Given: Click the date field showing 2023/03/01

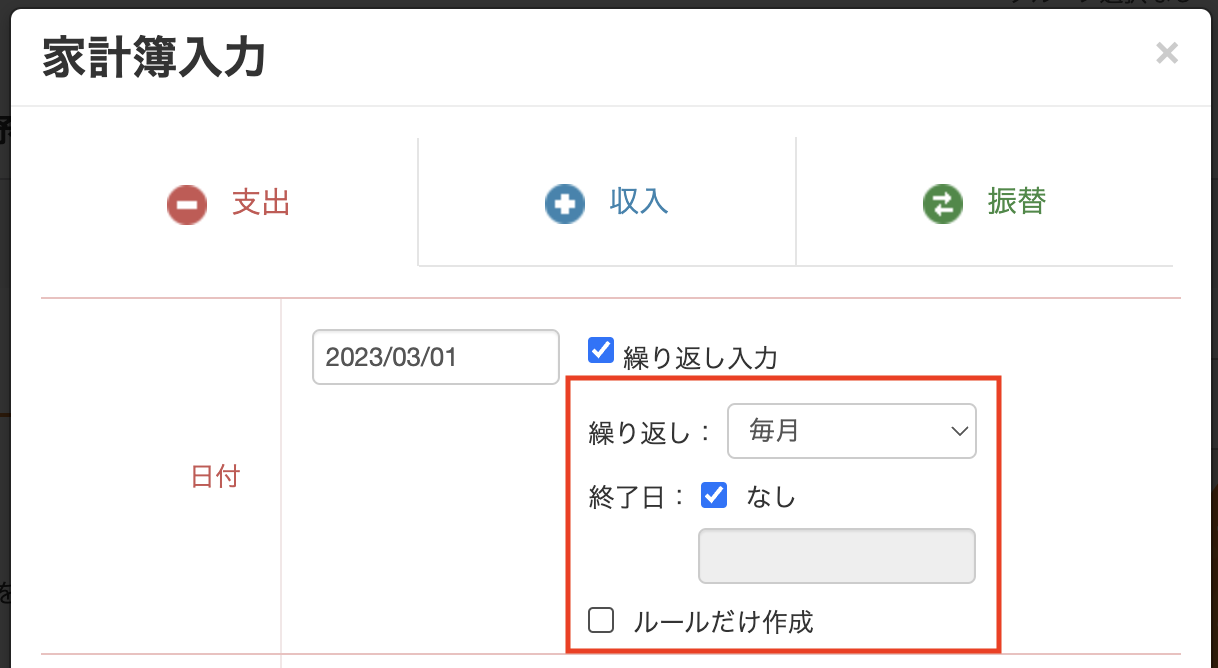Looking at the screenshot, I should click(436, 357).
